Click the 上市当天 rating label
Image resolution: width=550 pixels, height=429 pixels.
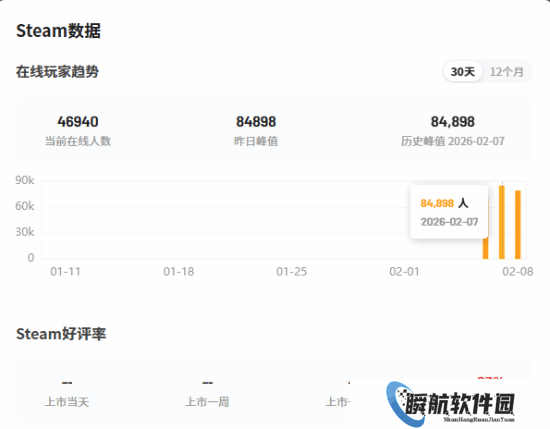[x=67, y=402]
